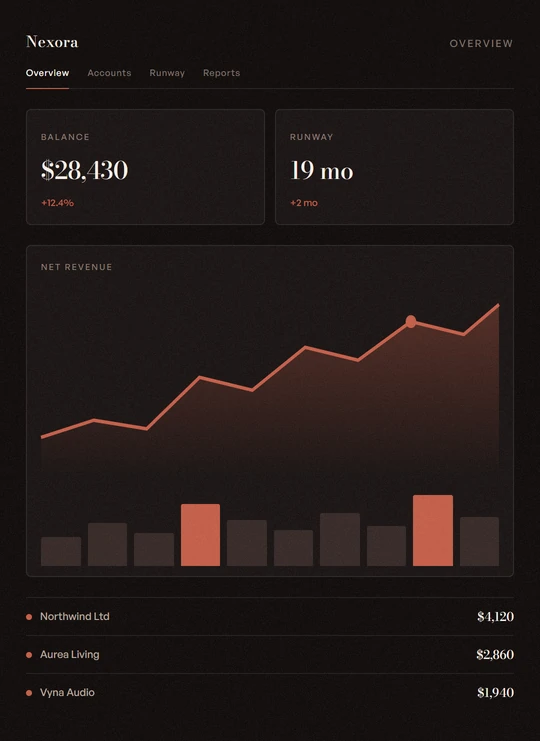Screen dimensions: 540x741
Task: Click the last gray bar in the bar chart
Action: [480, 541]
